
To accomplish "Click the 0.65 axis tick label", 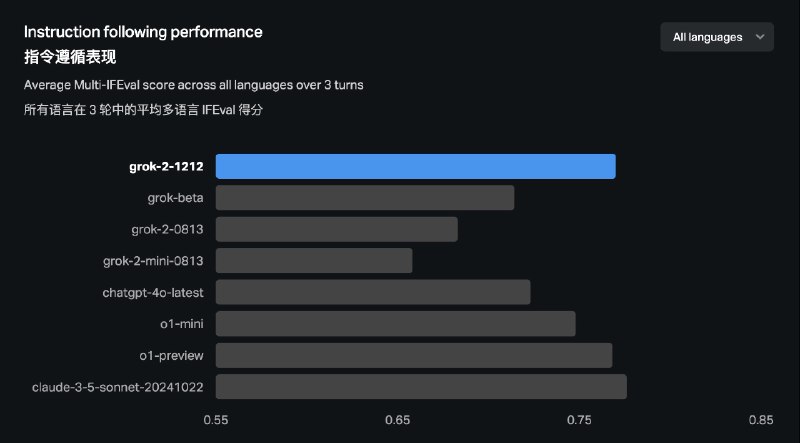I will pos(398,421).
